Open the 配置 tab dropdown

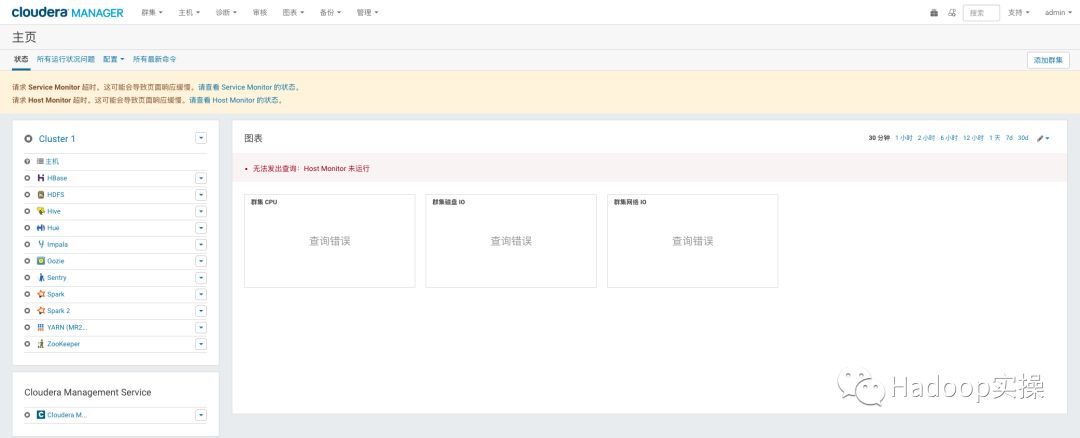click(114, 59)
